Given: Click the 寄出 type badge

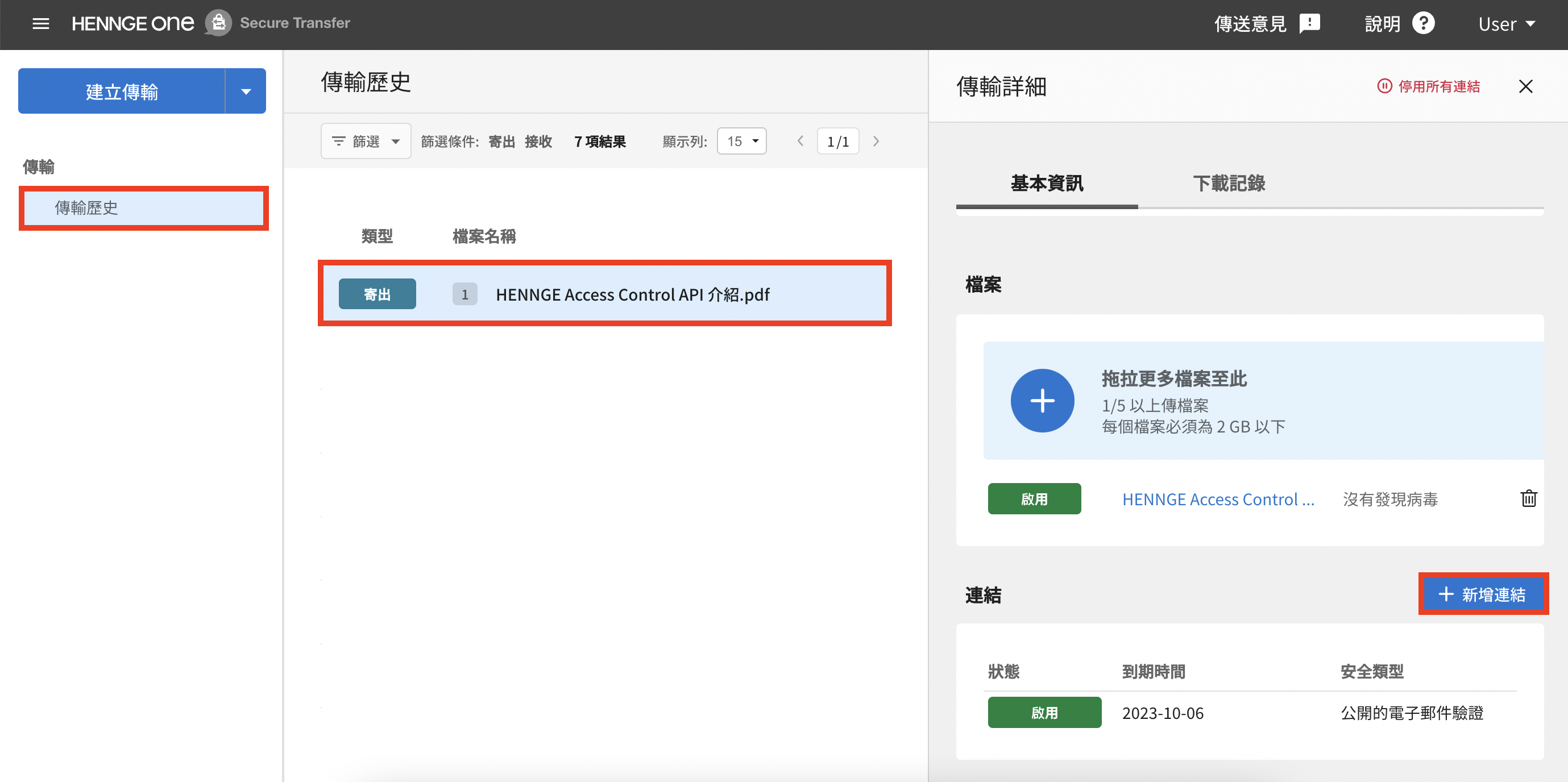Looking at the screenshot, I should [x=378, y=294].
